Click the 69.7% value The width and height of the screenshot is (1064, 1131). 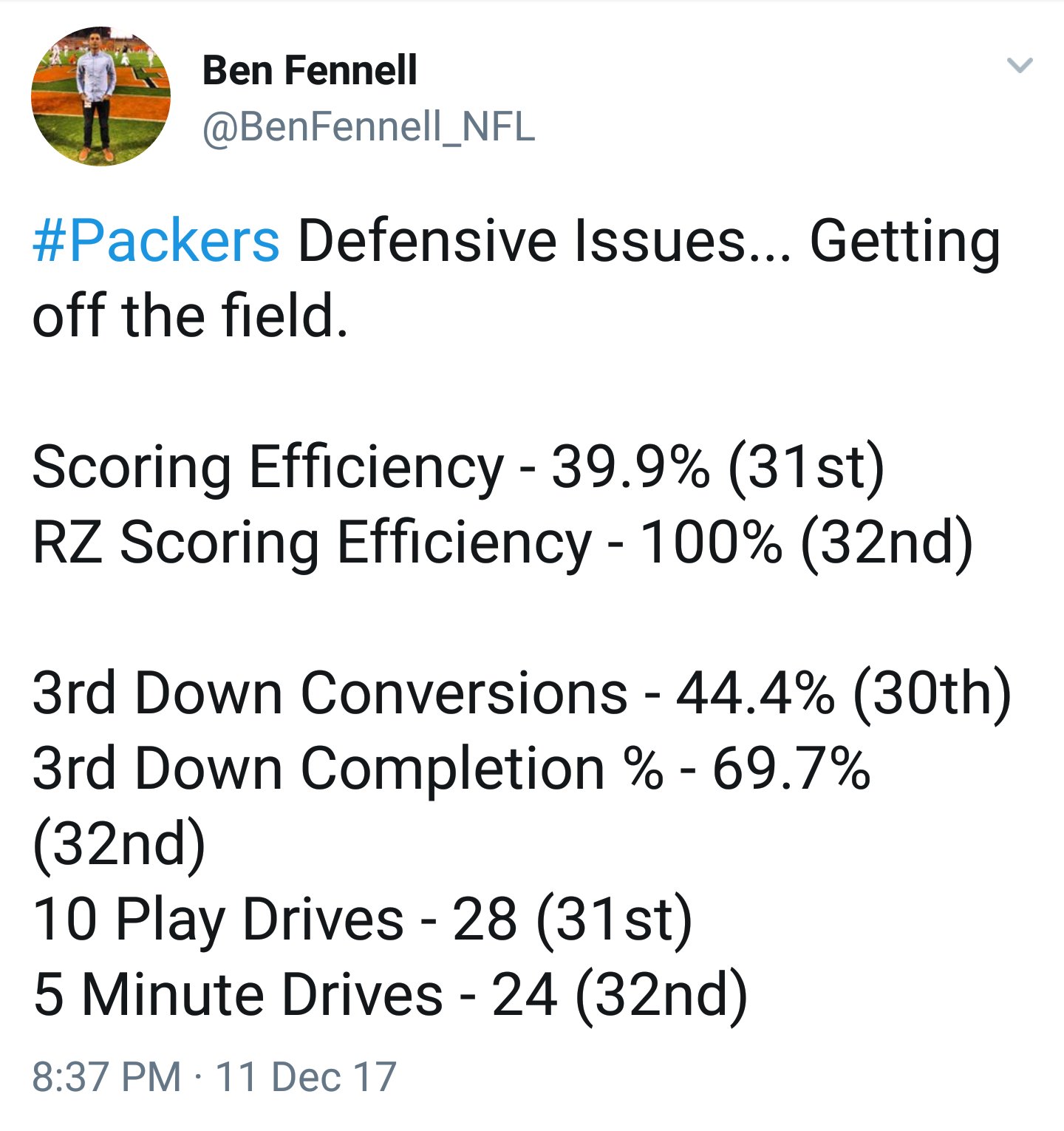tap(791, 769)
